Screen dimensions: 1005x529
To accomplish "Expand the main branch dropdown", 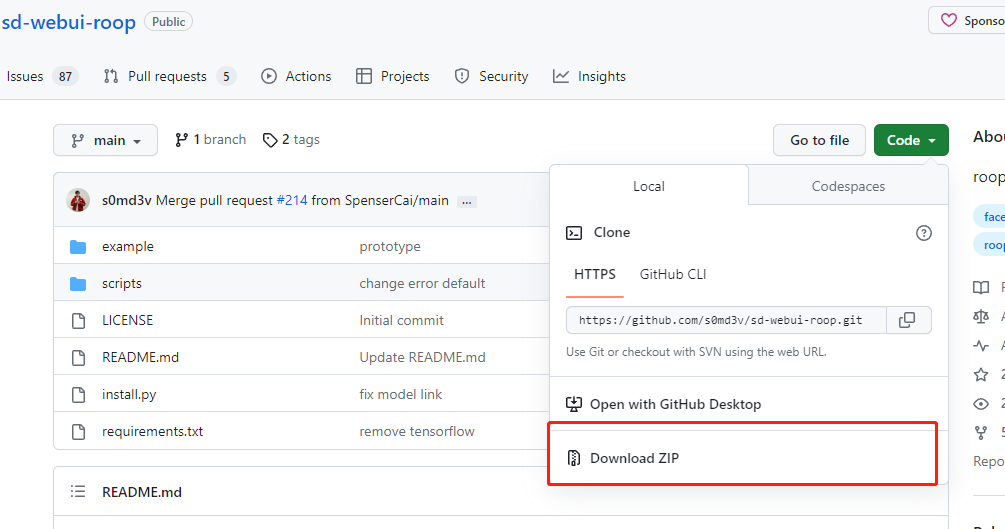I will [105, 140].
